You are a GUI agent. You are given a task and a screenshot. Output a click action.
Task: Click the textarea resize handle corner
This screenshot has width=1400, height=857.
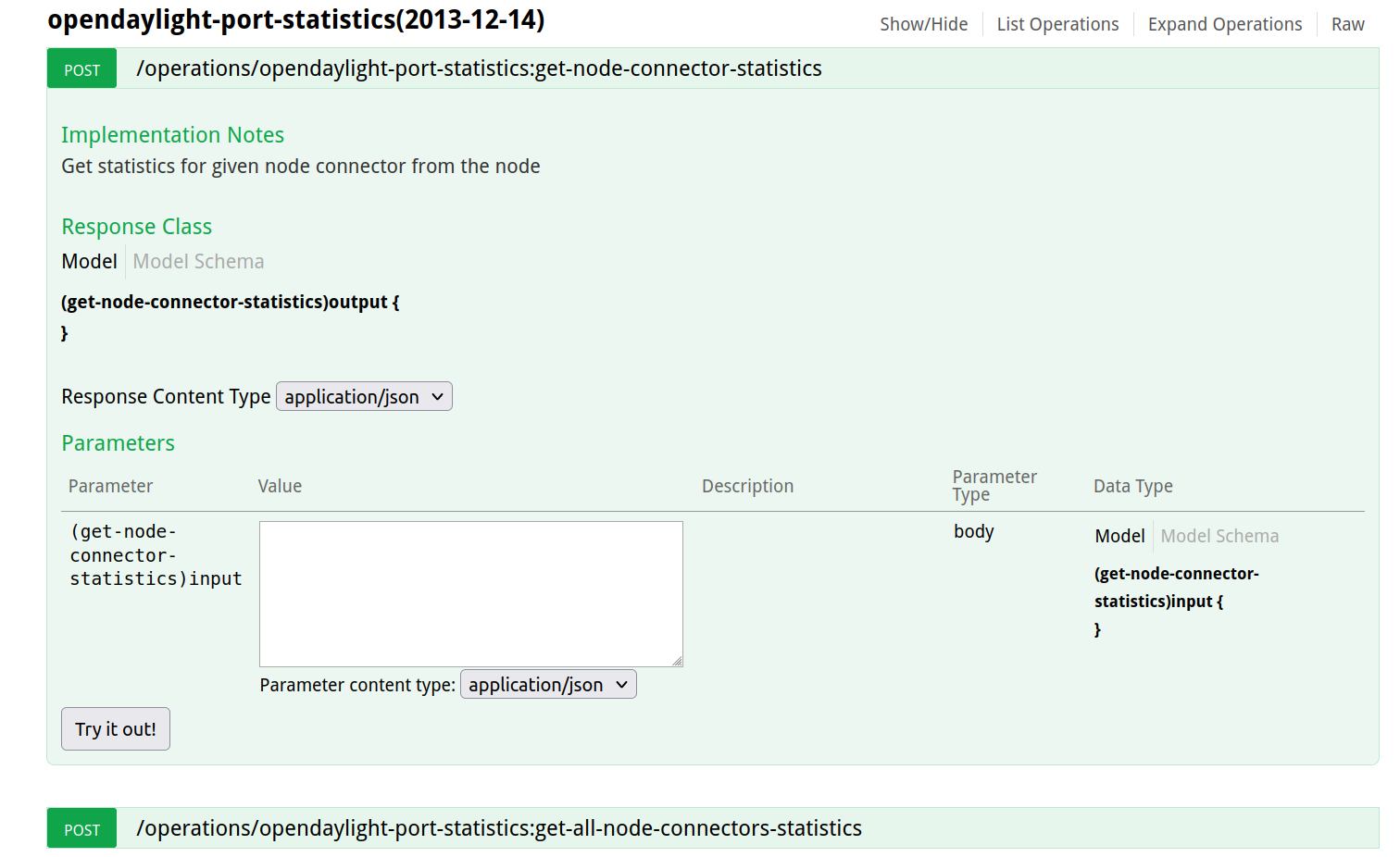[x=678, y=661]
